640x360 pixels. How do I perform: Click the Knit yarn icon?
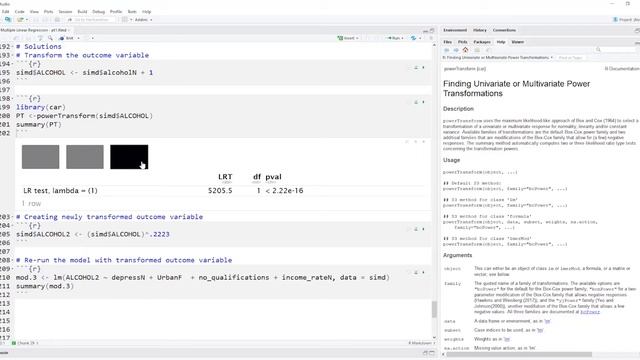[x=62, y=38]
